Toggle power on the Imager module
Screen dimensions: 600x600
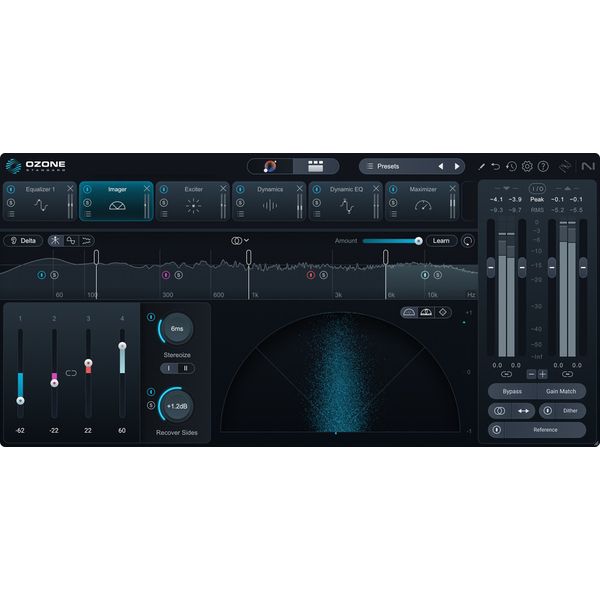click(x=87, y=189)
